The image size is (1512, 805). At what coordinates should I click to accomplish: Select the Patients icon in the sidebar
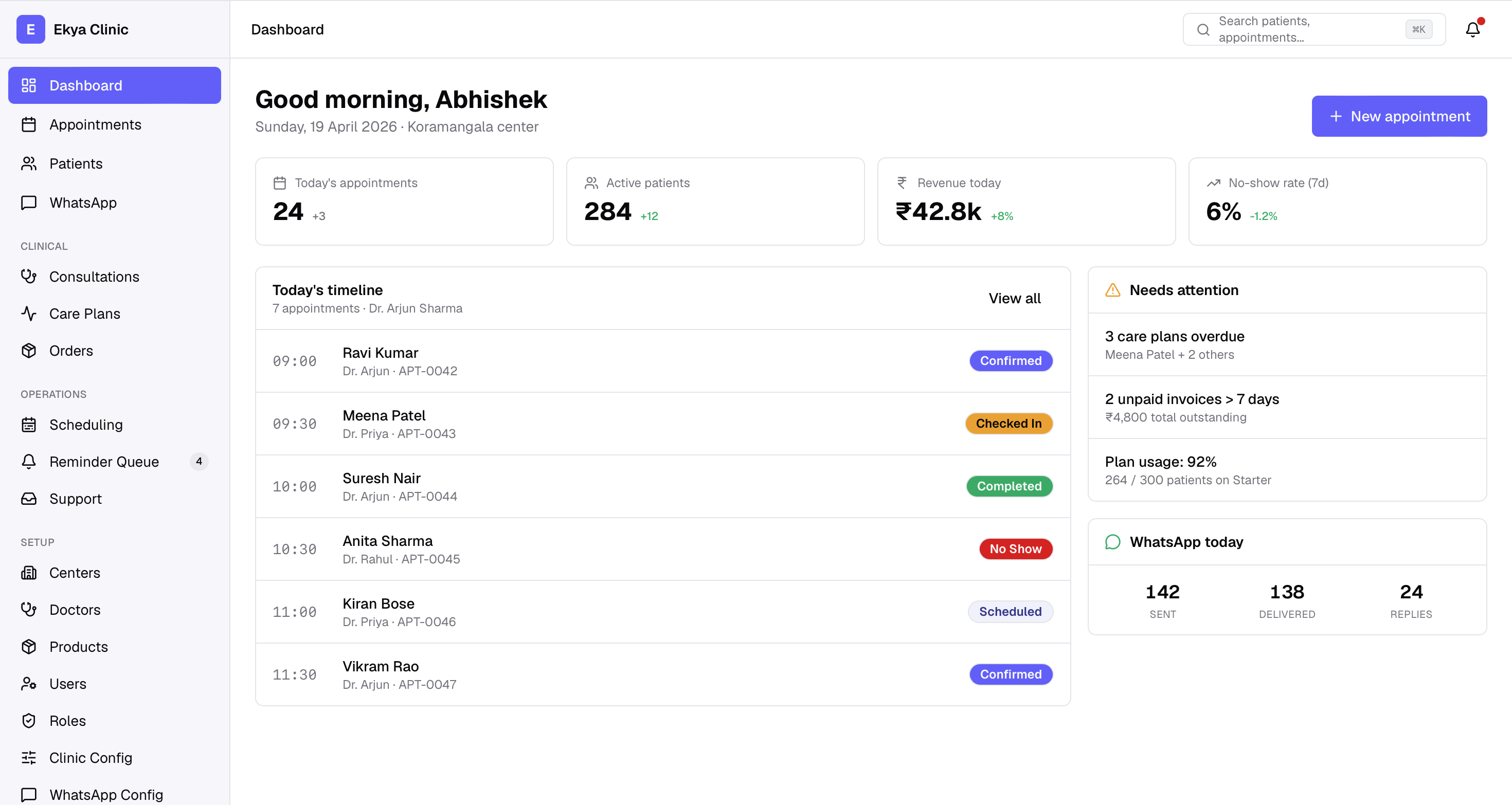[x=29, y=163]
